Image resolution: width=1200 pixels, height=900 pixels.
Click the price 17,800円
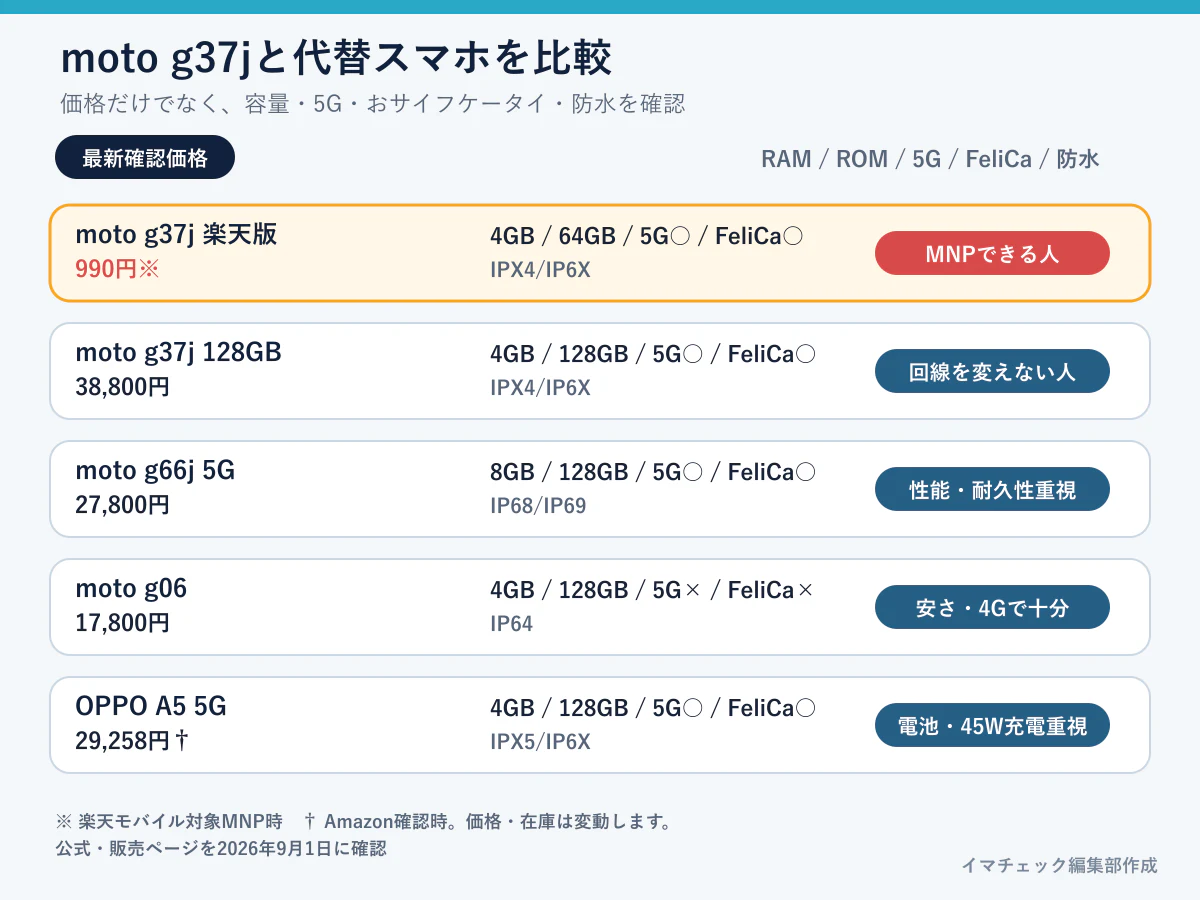point(122,623)
